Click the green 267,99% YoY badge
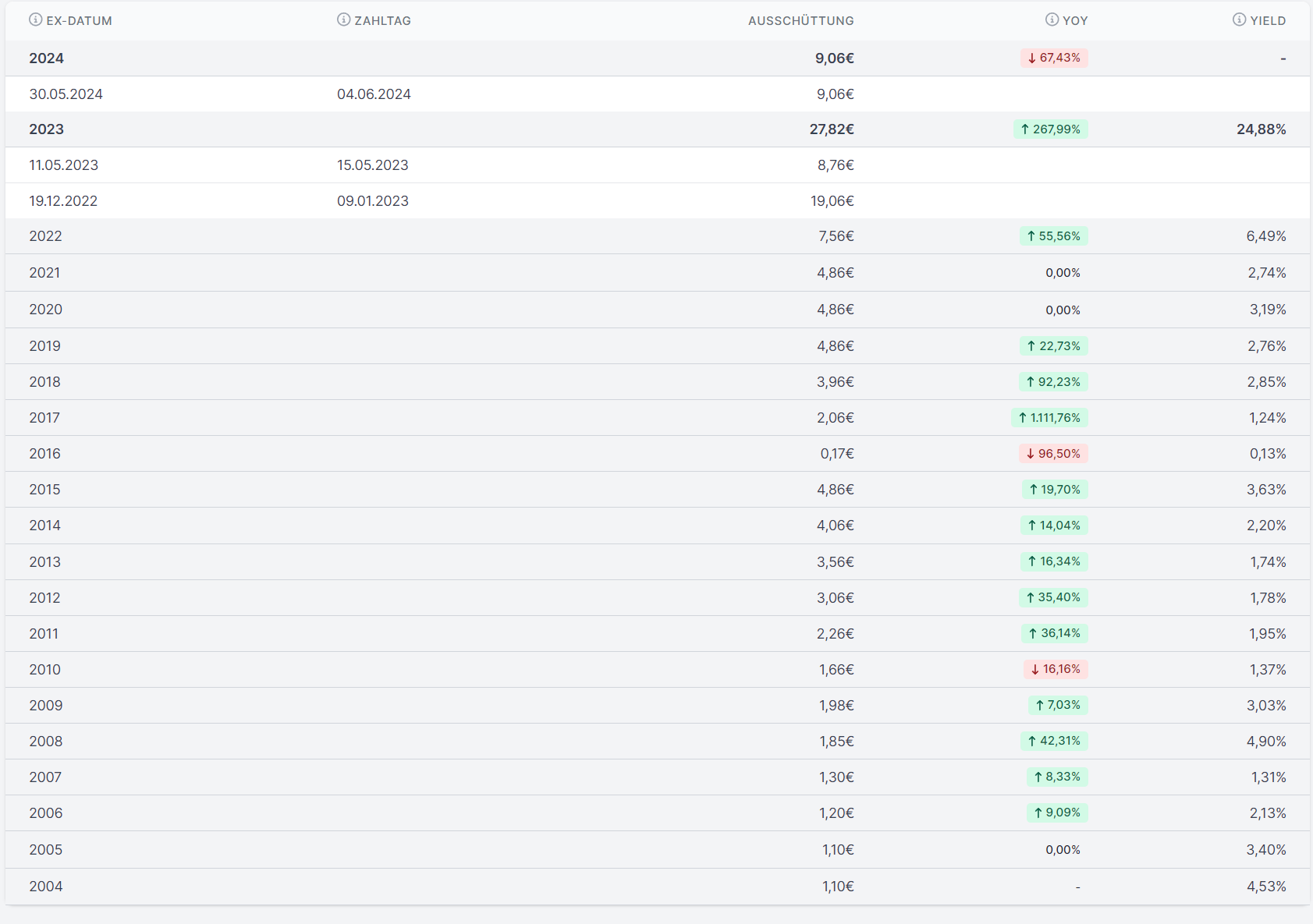The height and width of the screenshot is (924, 1313). click(x=1051, y=129)
